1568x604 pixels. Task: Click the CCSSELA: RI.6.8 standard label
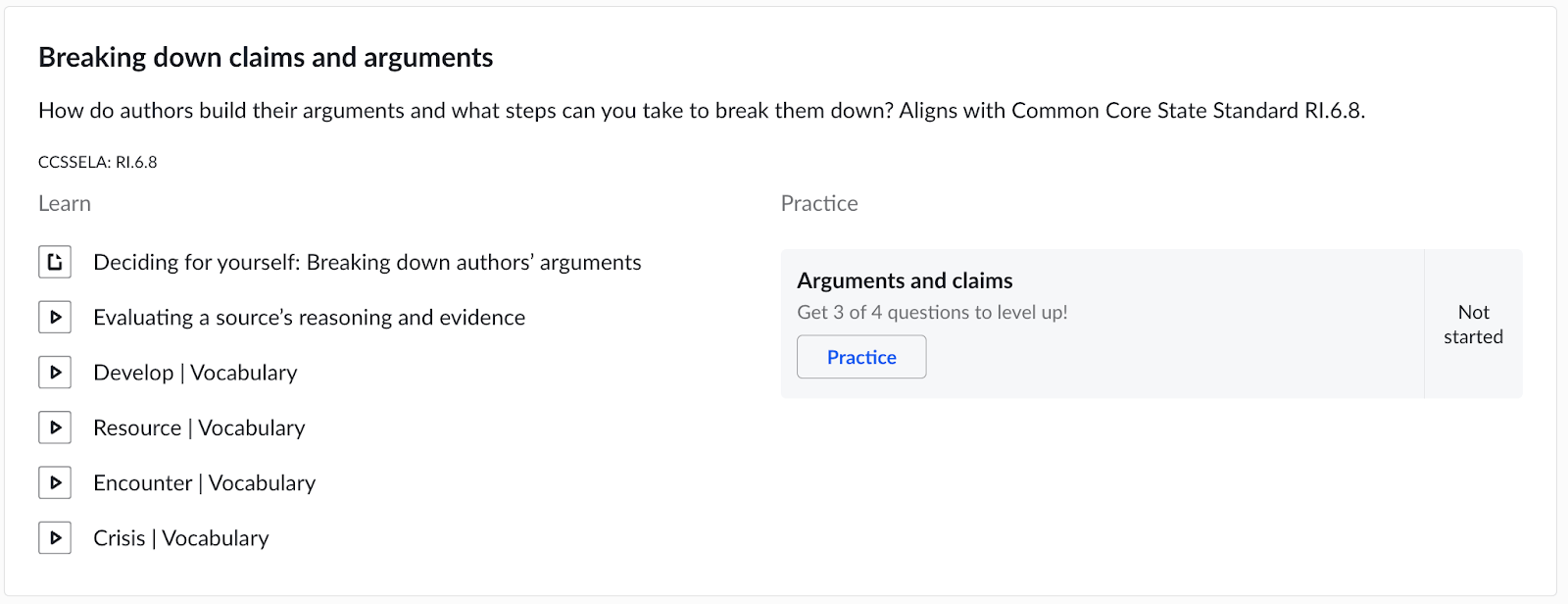point(98,163)
